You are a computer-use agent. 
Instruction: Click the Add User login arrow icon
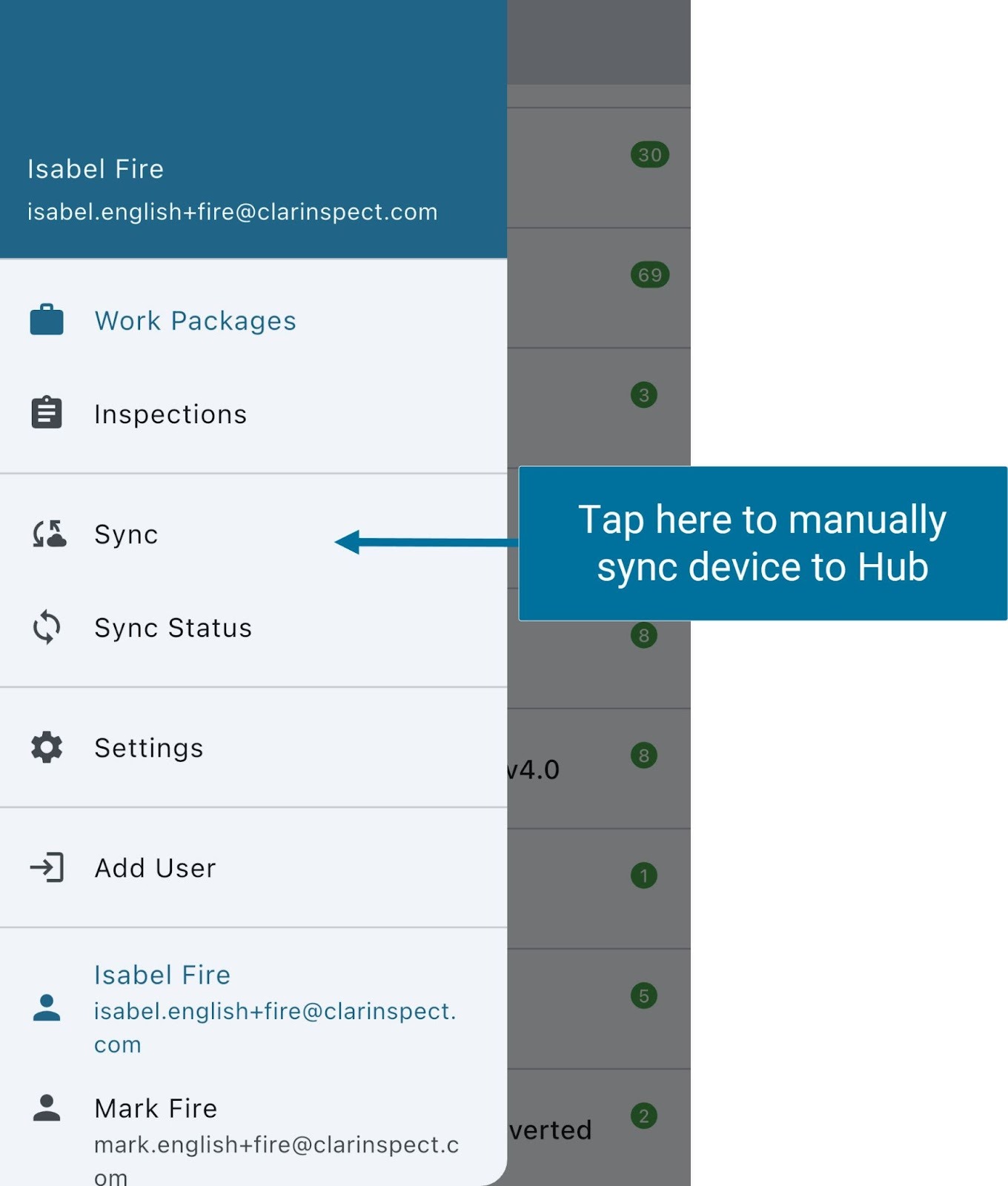pyautogui.click(x=47, y=867)
